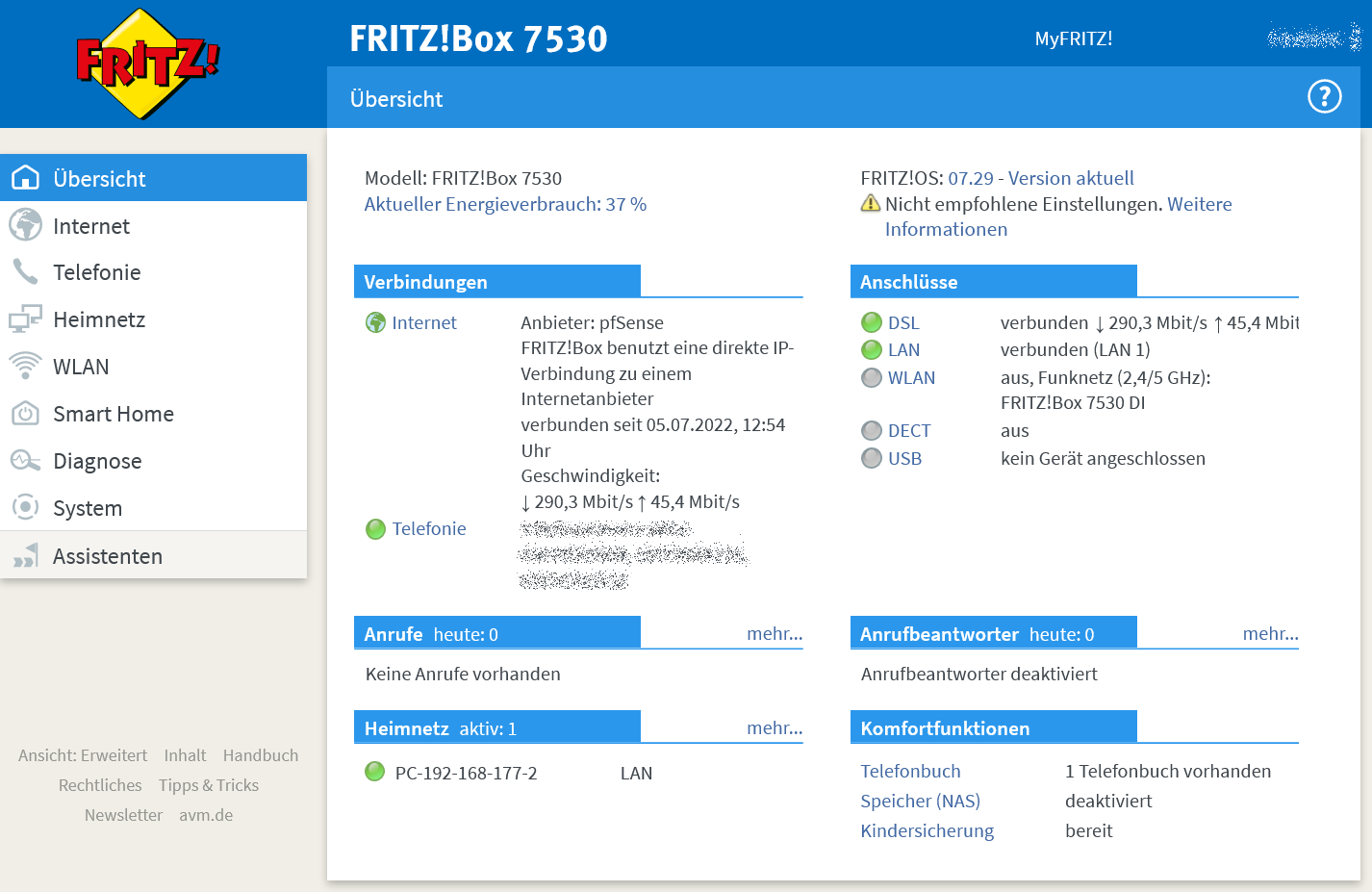Open the help question mark icon
1372x892 pixels.
1324,96
